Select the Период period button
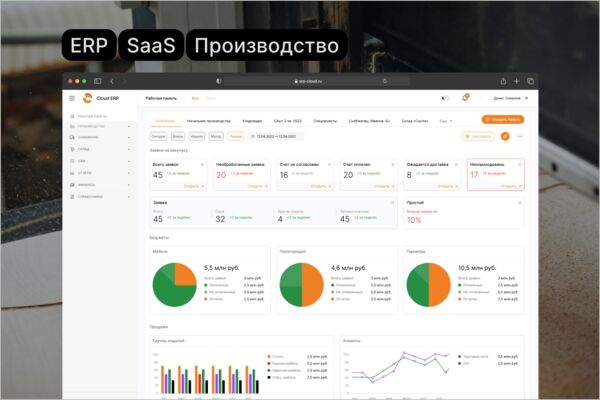 (x=236, y=136)
